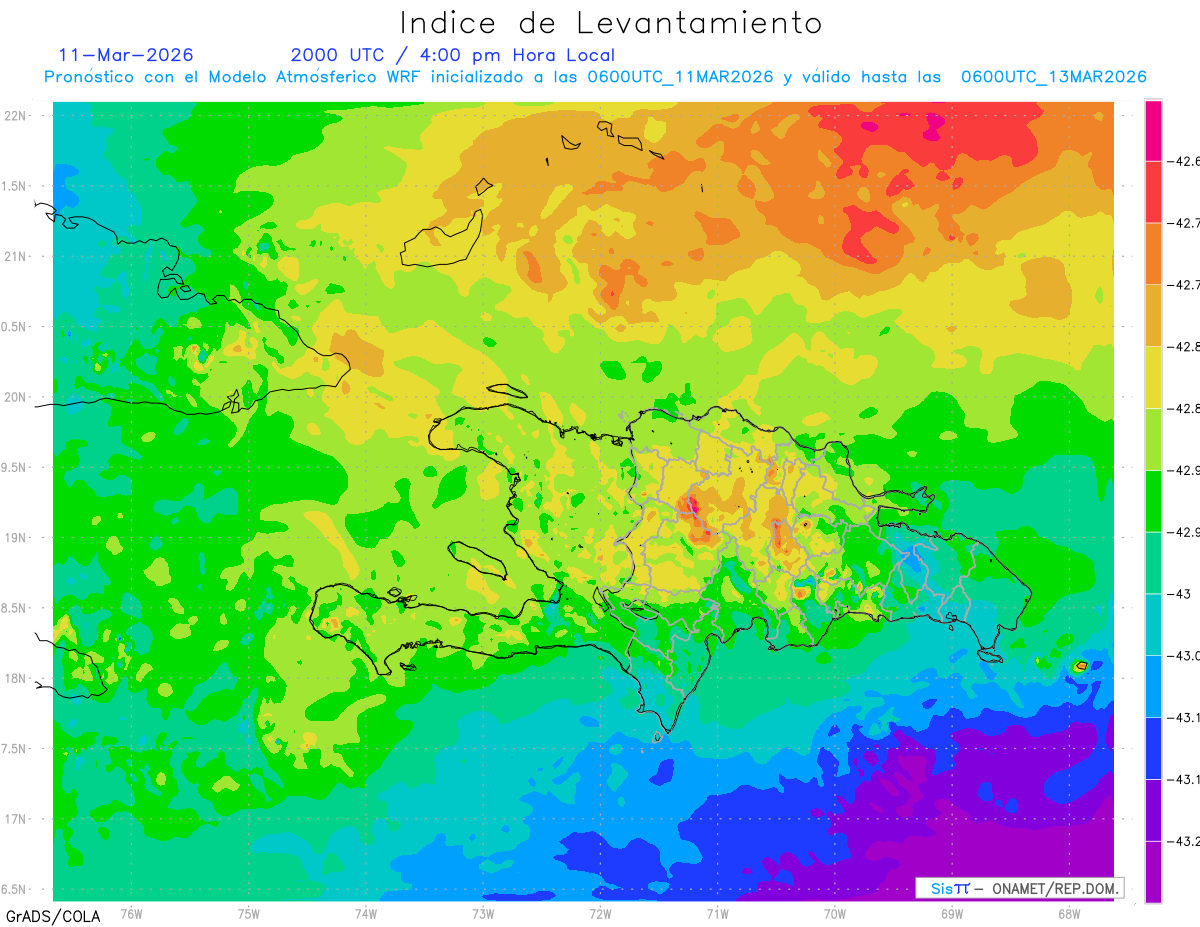Click the 71W longitude label
The image size is (1200, 927).
coord(717,913)
